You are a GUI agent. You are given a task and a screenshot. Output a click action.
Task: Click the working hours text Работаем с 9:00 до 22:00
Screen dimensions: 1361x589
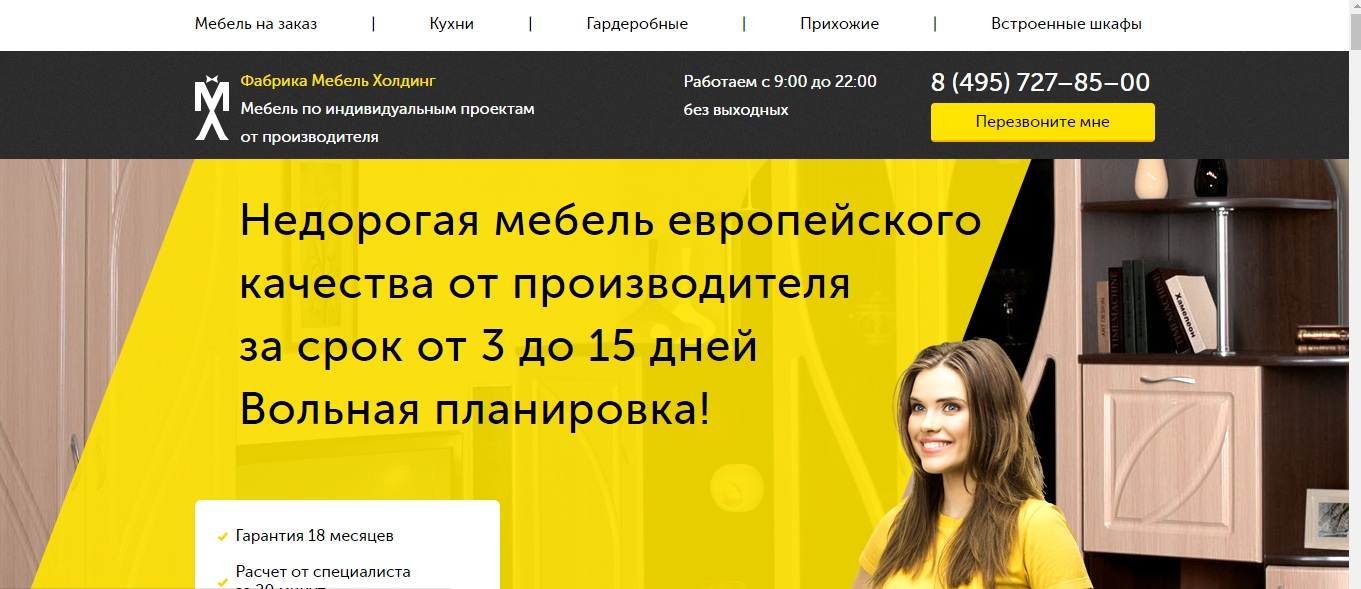780,82
